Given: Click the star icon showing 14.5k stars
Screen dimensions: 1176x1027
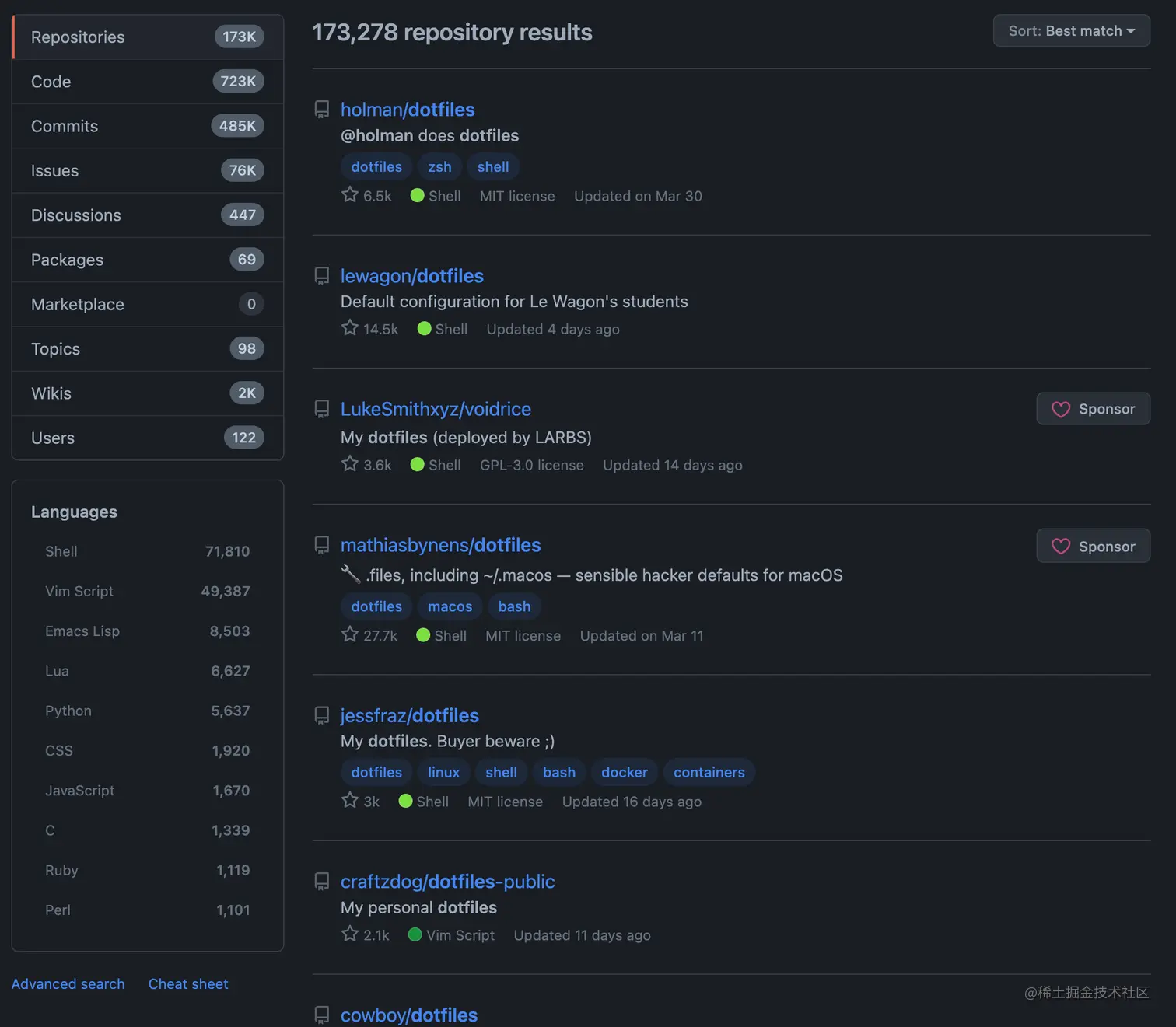Looking at the screenshot, I should click(x=350, y=327).
